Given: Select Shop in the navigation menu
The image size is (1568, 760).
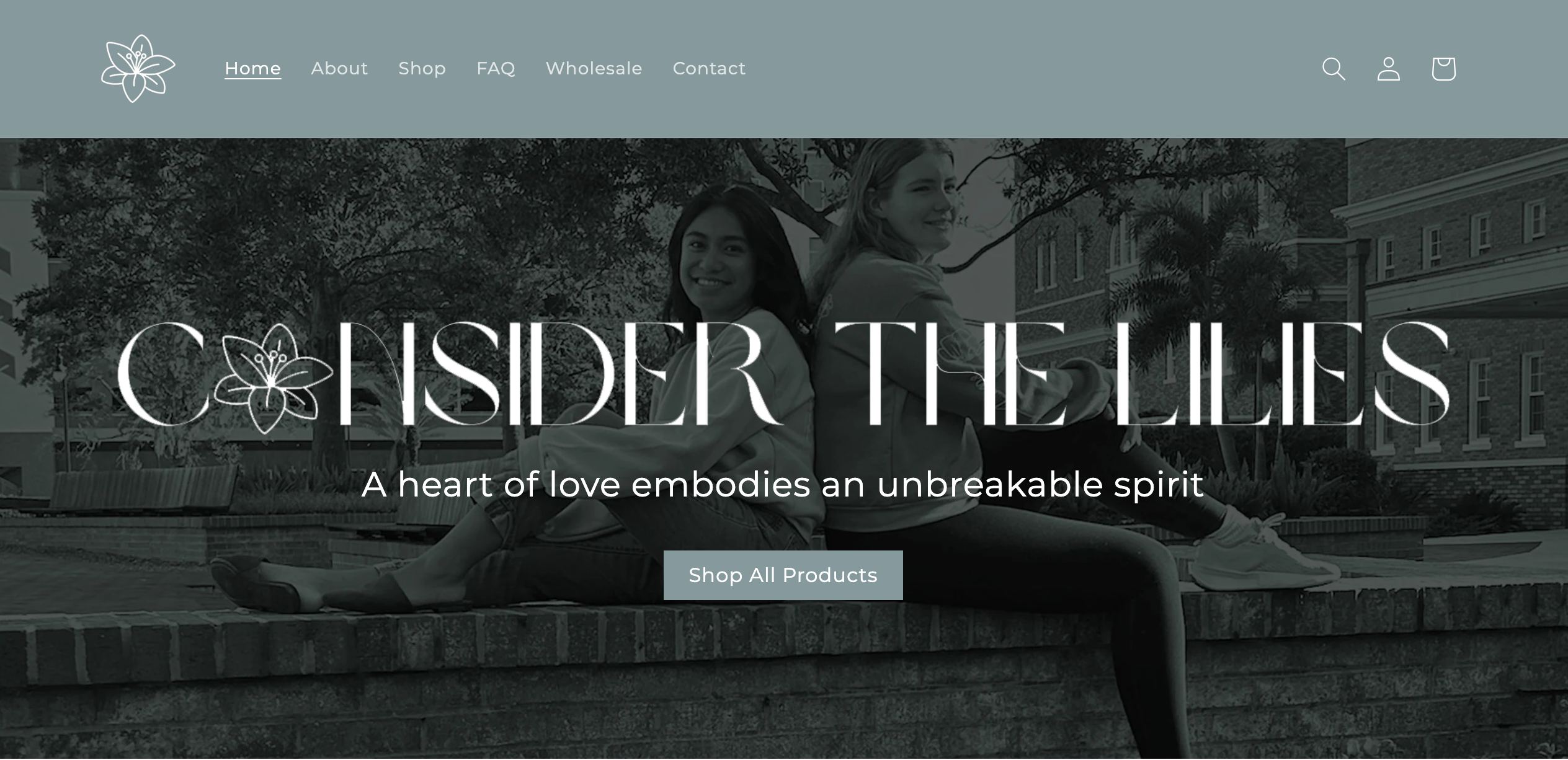Looking at the screenshot, I should click(x=422, y=68).
